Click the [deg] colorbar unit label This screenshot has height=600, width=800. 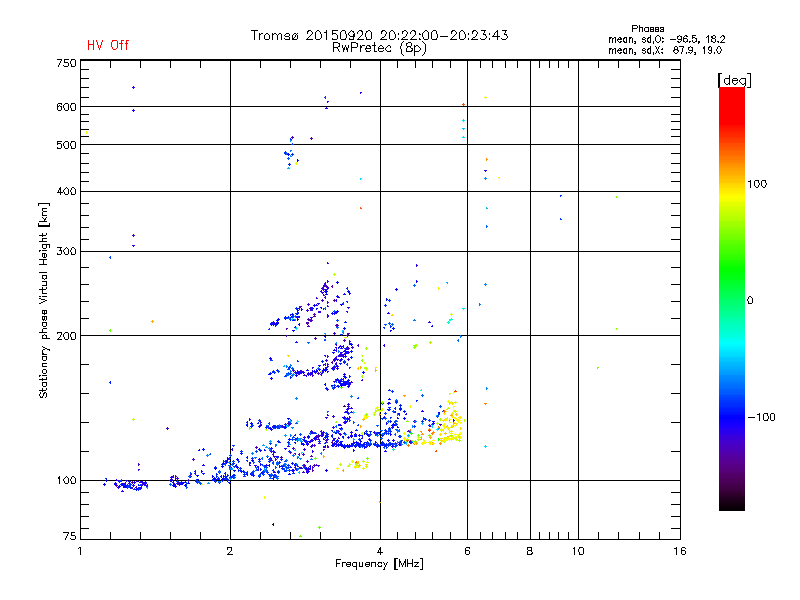[x=734, y=80]
